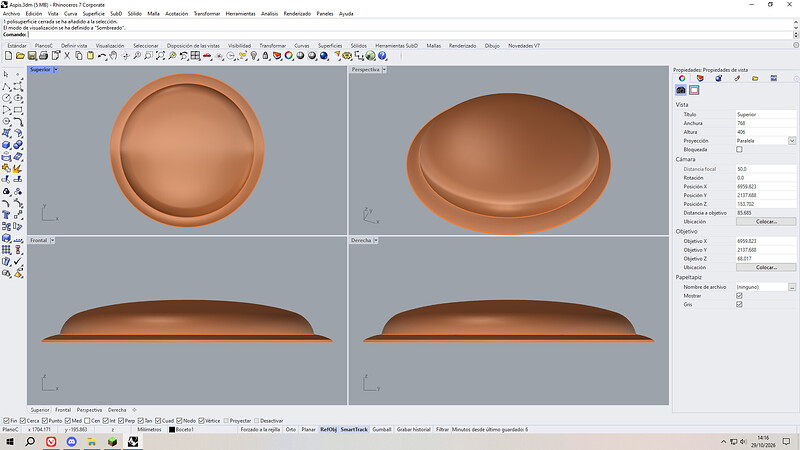Click the Colocar button under Objetivo
This screenshot has height=450, width=800.
tap(766, 267)
